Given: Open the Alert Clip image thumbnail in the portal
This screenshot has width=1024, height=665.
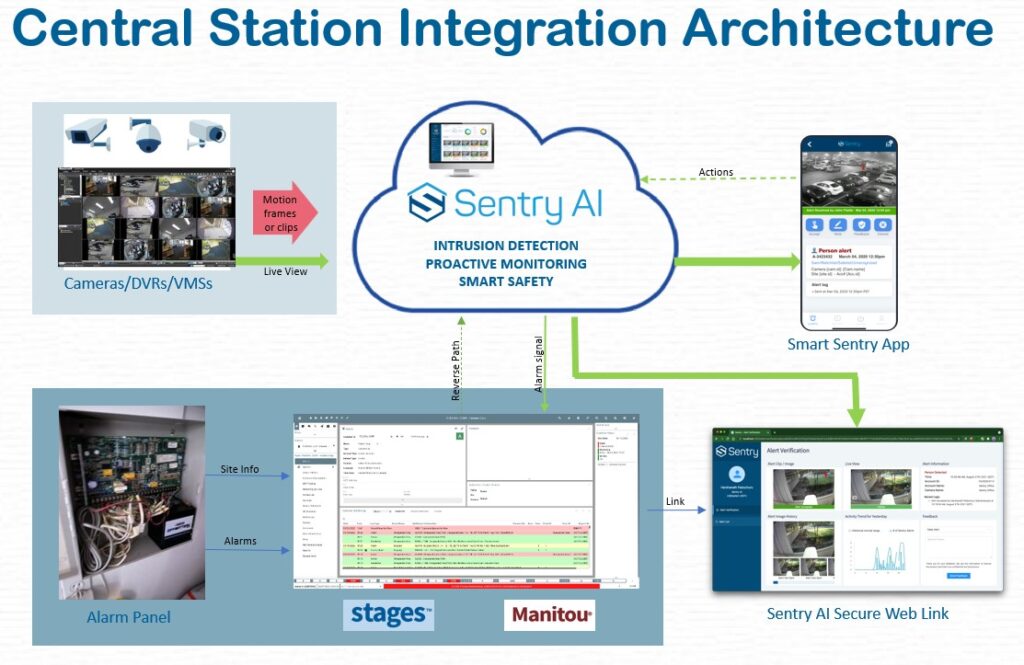Looking at the screenshot, I should (803, 489).
